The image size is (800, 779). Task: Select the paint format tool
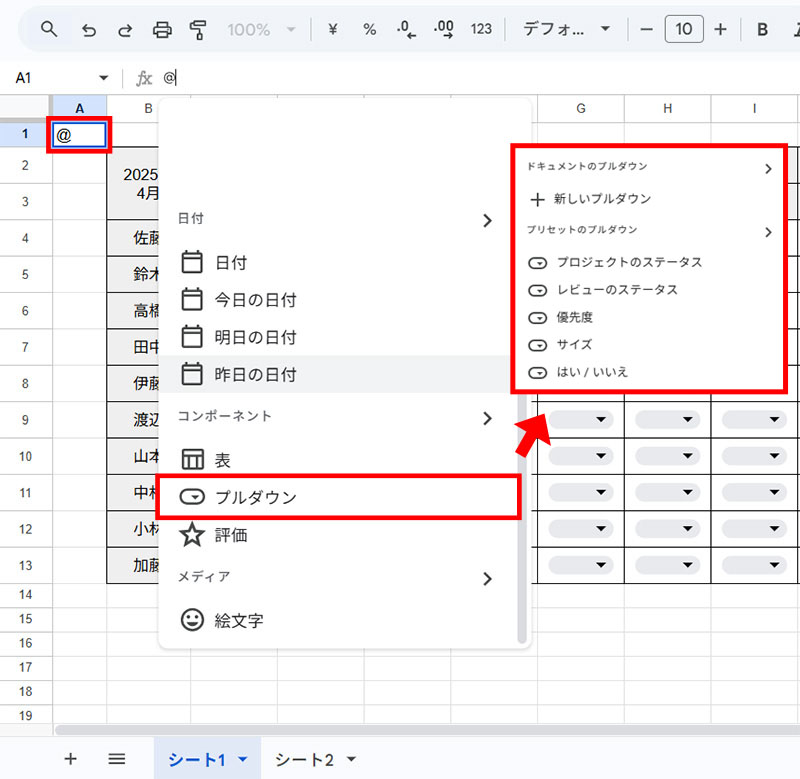pyautogui.click(x=198, y=30)
